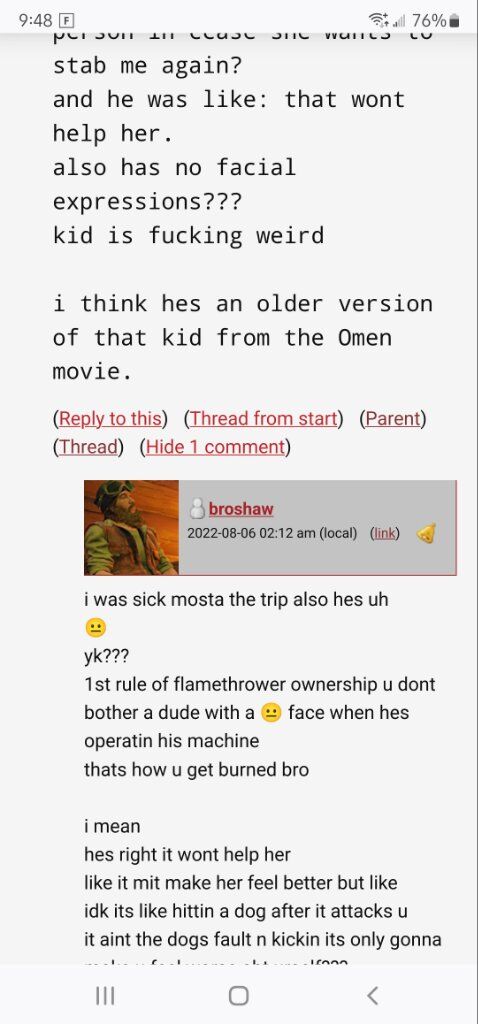Tap the cellular signal strength icon
The width and height of the screenshot is (478, 1024).
[396, 22]
